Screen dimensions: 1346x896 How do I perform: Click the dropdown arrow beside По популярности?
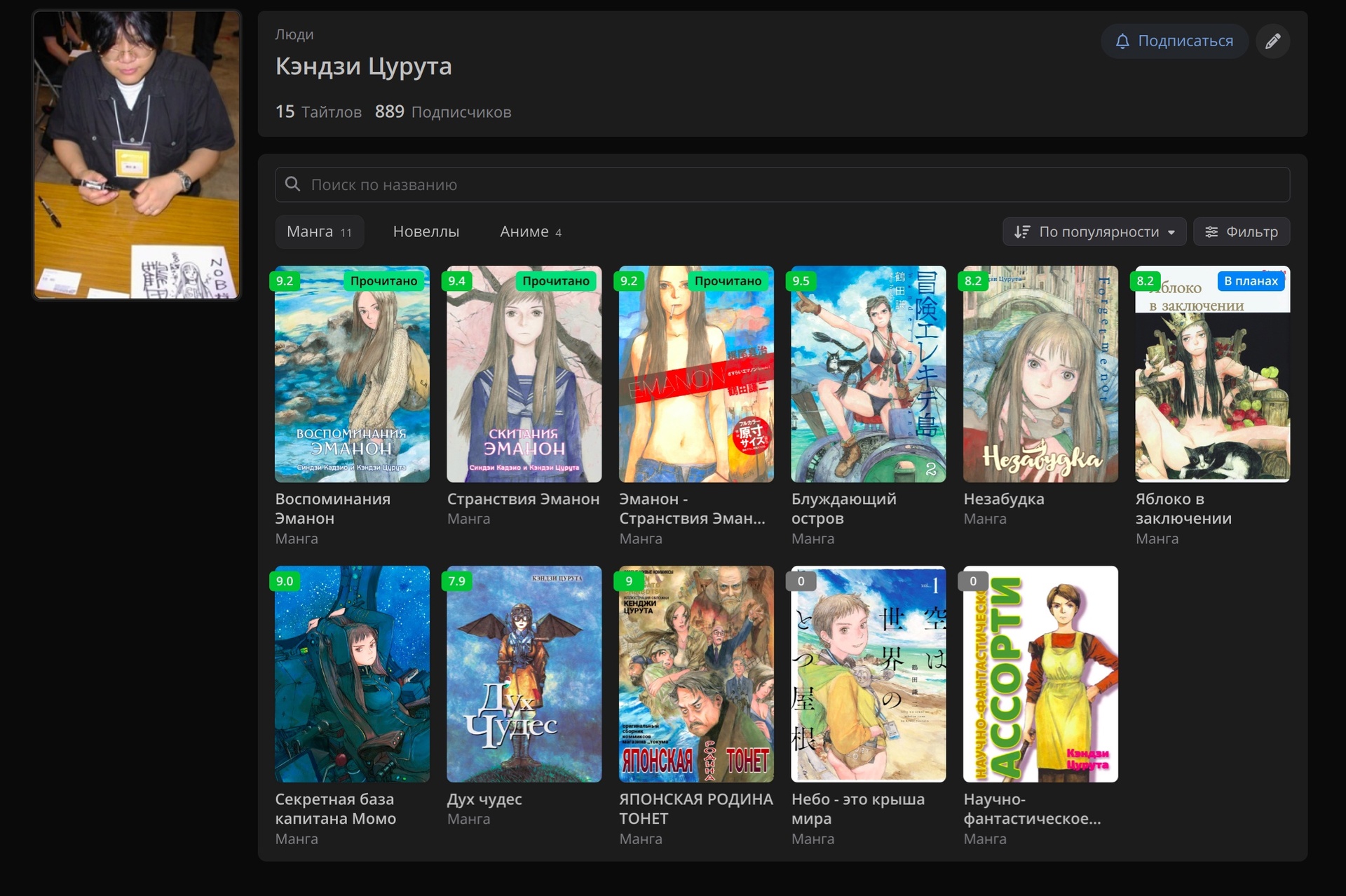pyautogui.click(x=1171, y=233)
